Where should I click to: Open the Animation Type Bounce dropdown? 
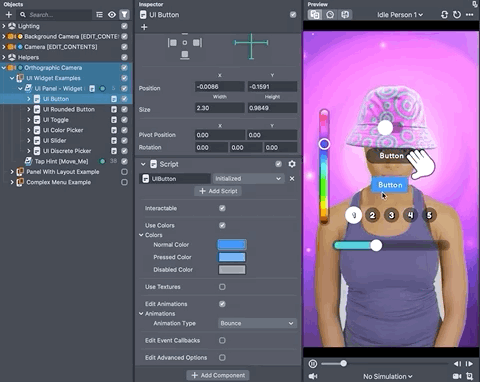pos(257,323)
